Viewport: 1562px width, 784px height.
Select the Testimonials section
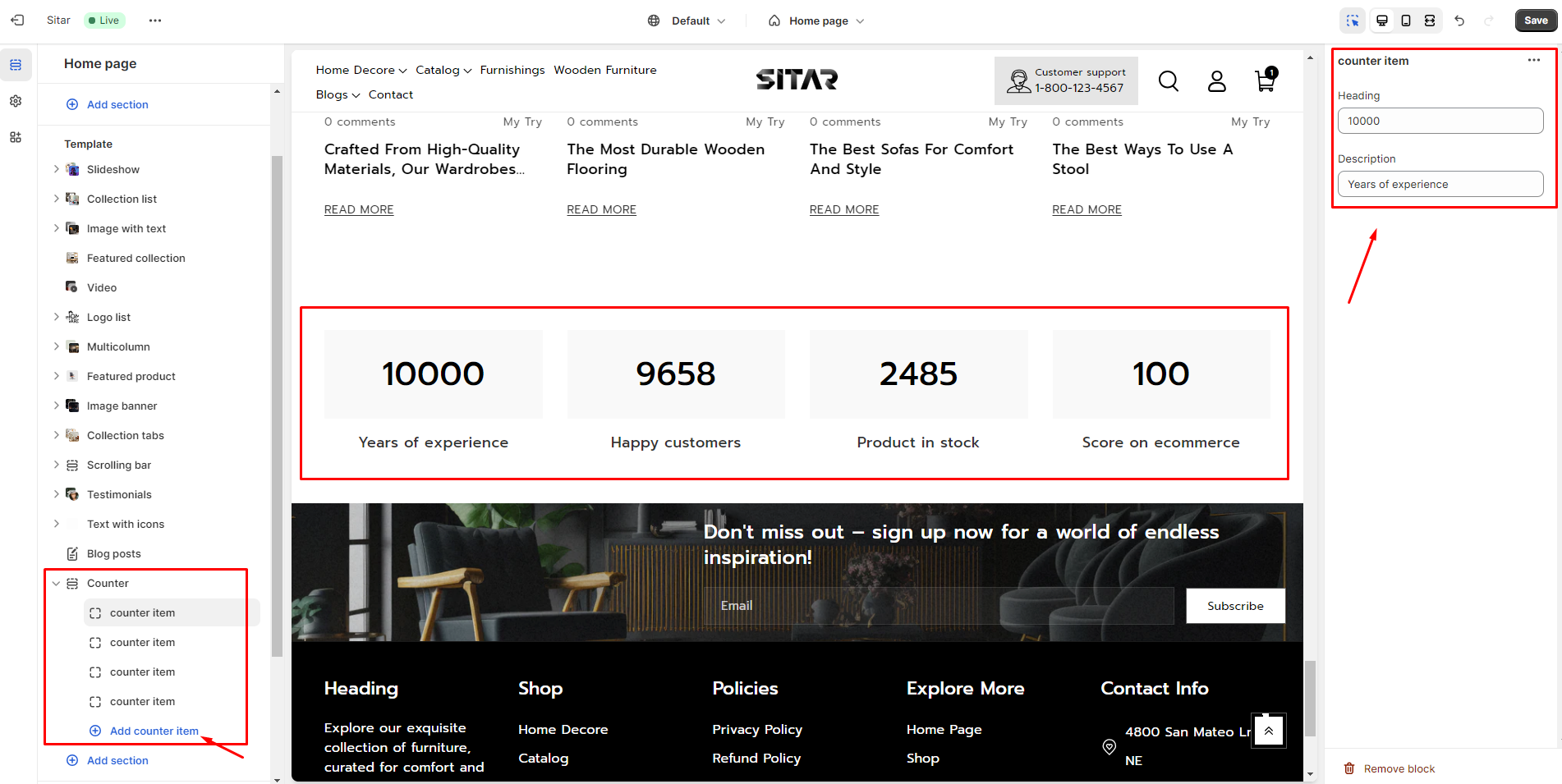pyautogui.click(x=119, y=494)
